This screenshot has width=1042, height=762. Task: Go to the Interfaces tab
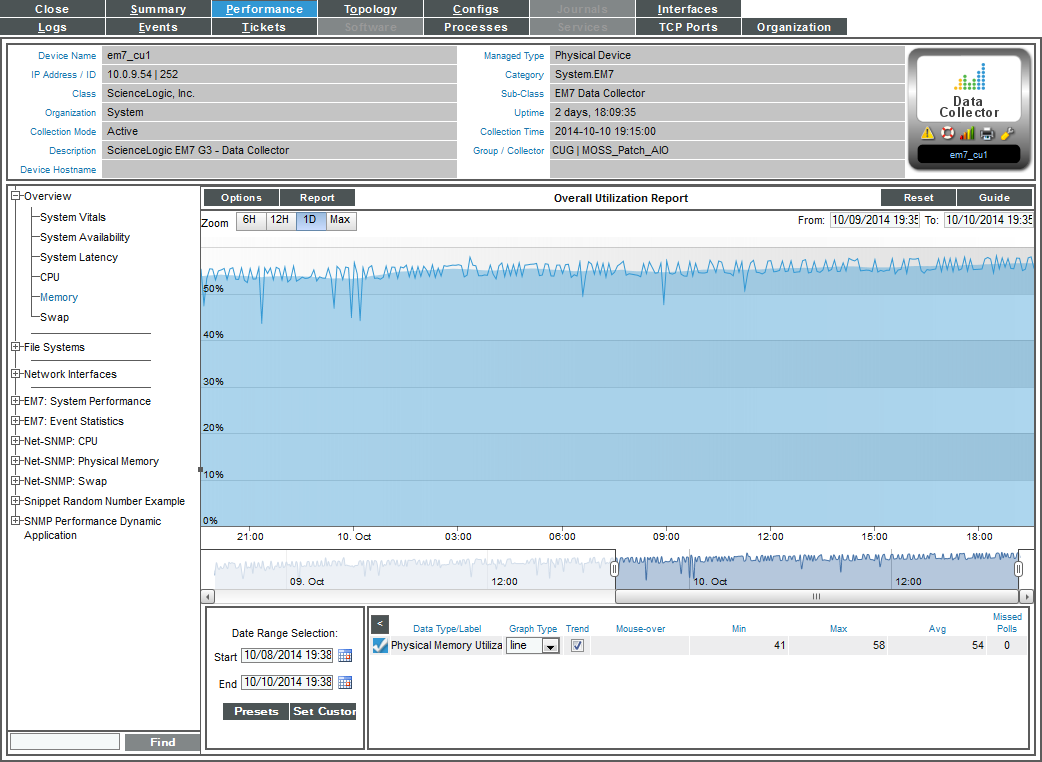click(x=688, y=9)
